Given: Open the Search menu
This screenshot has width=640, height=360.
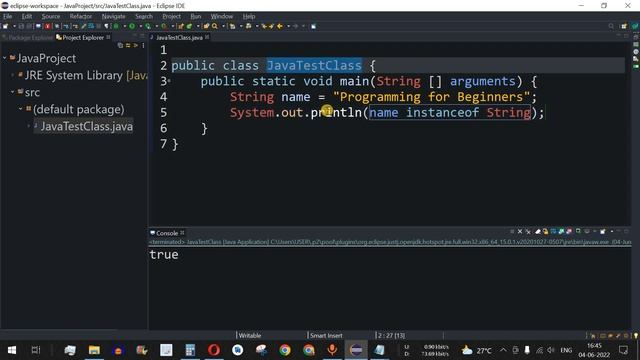Looking at the screenshot, I should 144,16.
